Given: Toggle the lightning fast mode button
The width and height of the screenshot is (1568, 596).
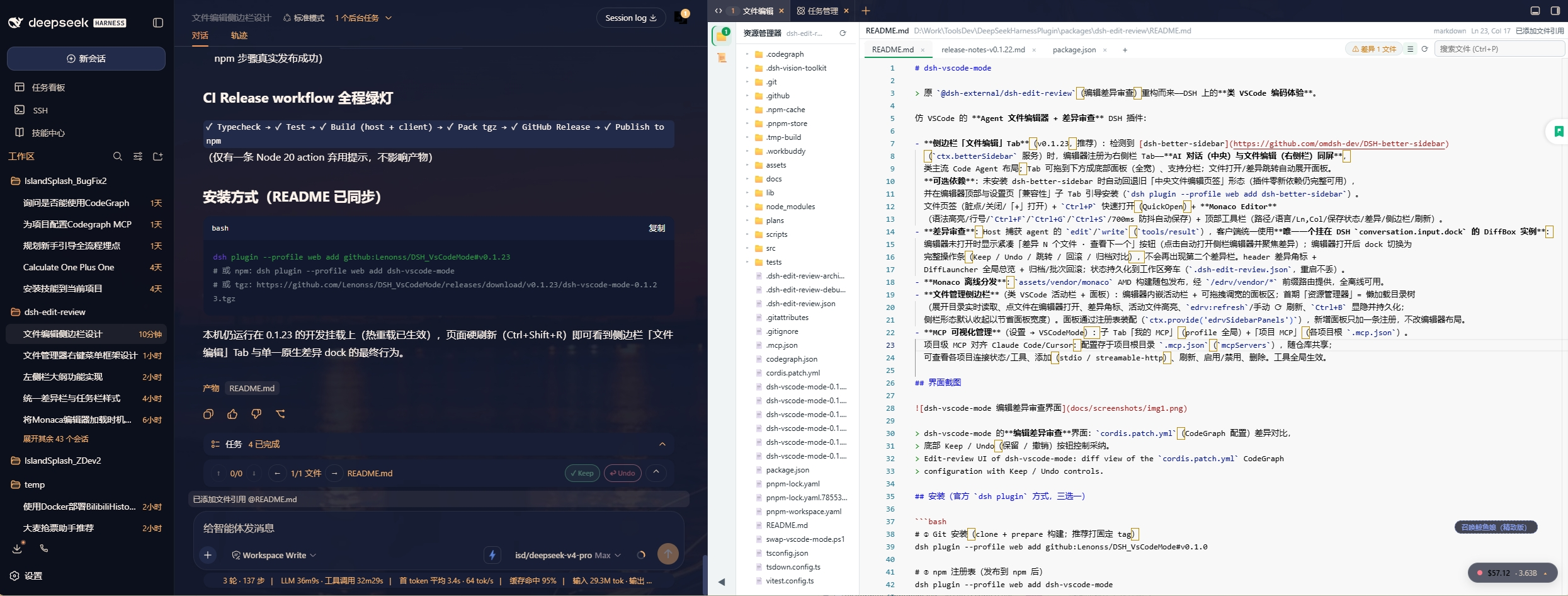Looking at the screenshot, I should pyautogui.click(x=492, y=555).
